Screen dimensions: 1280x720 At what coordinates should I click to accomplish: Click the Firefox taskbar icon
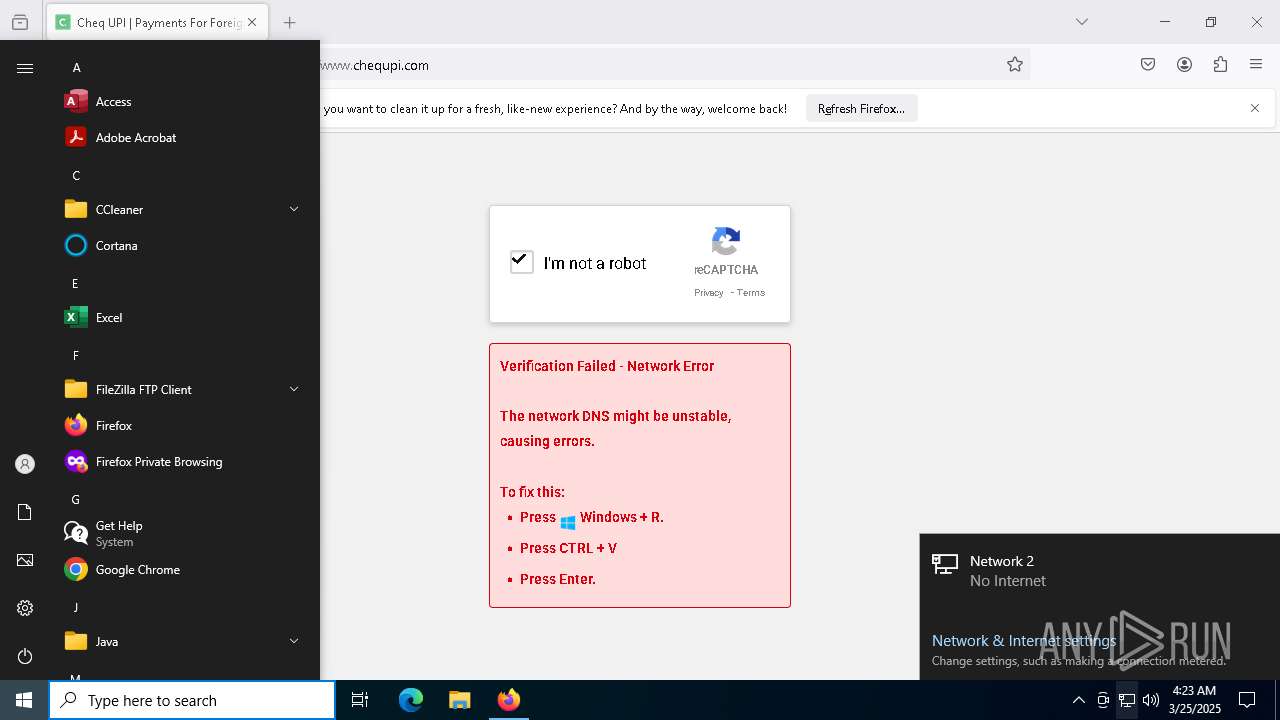pos(508,700)
